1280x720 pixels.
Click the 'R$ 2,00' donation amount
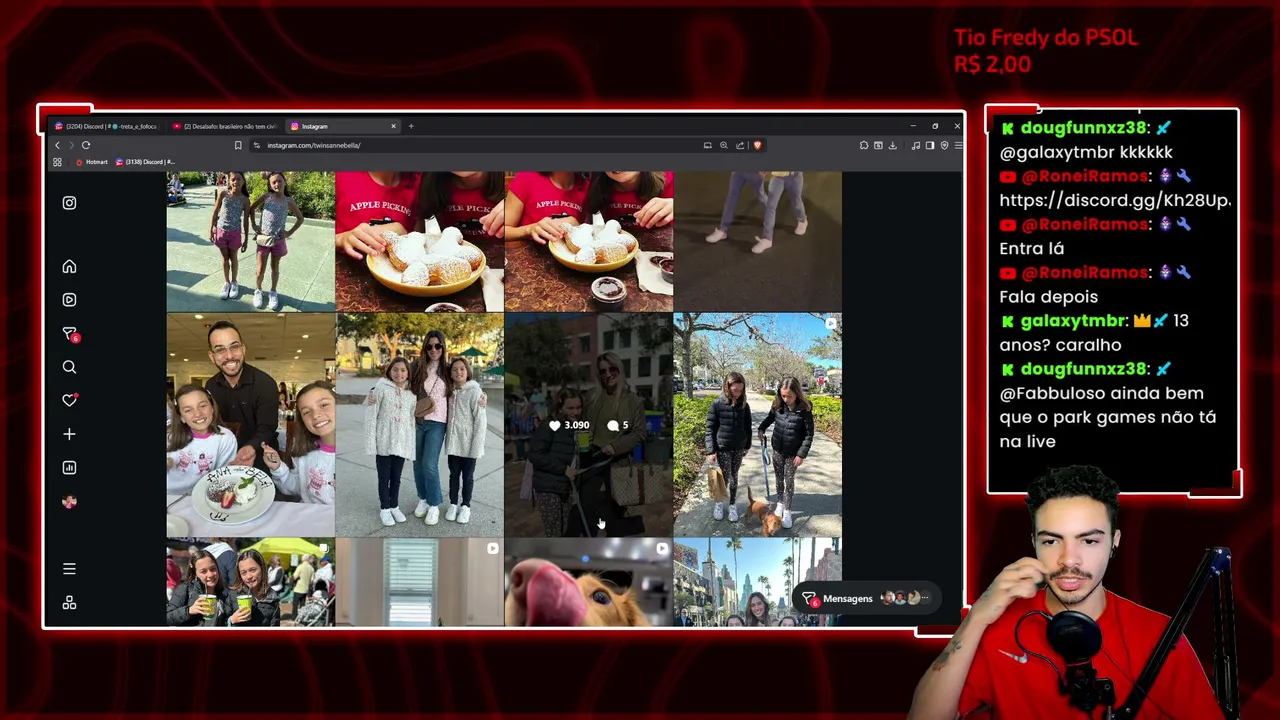(x=992, y=64)
